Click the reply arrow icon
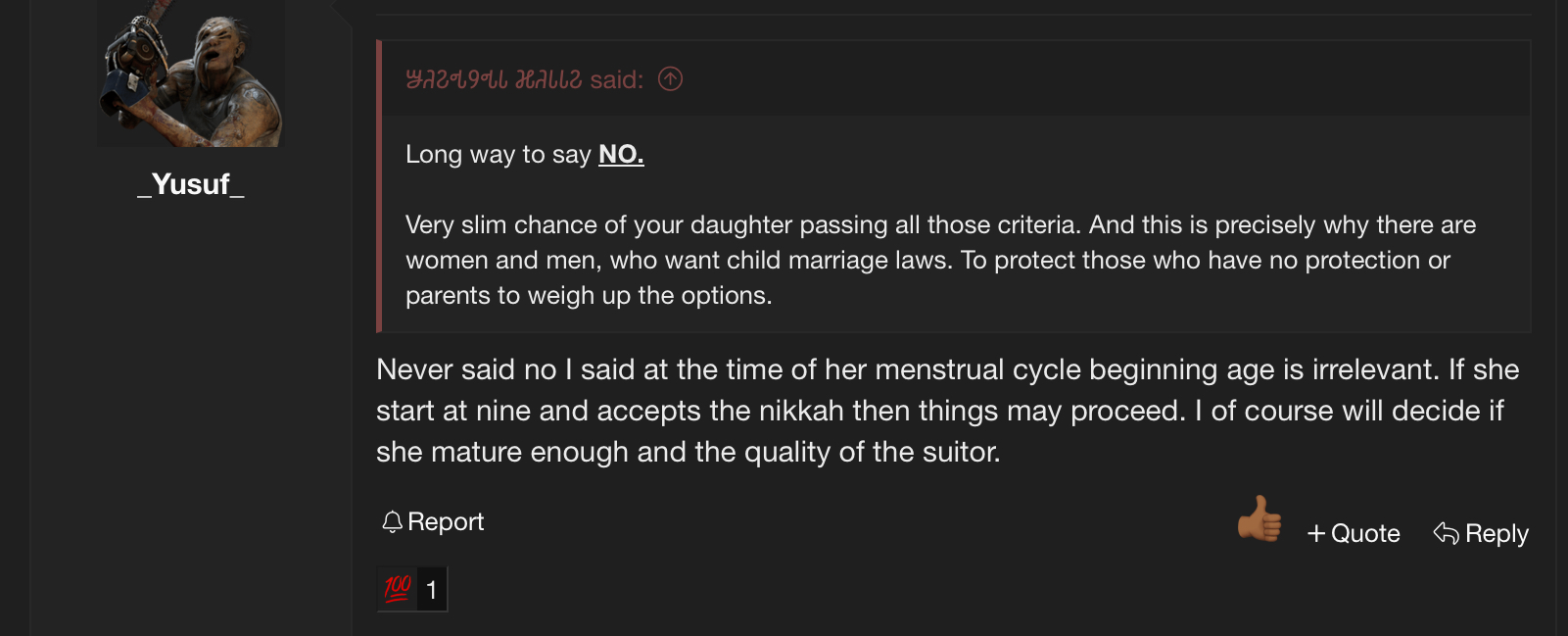This screenshot has width=1568, height=636. pos(1446,533)
